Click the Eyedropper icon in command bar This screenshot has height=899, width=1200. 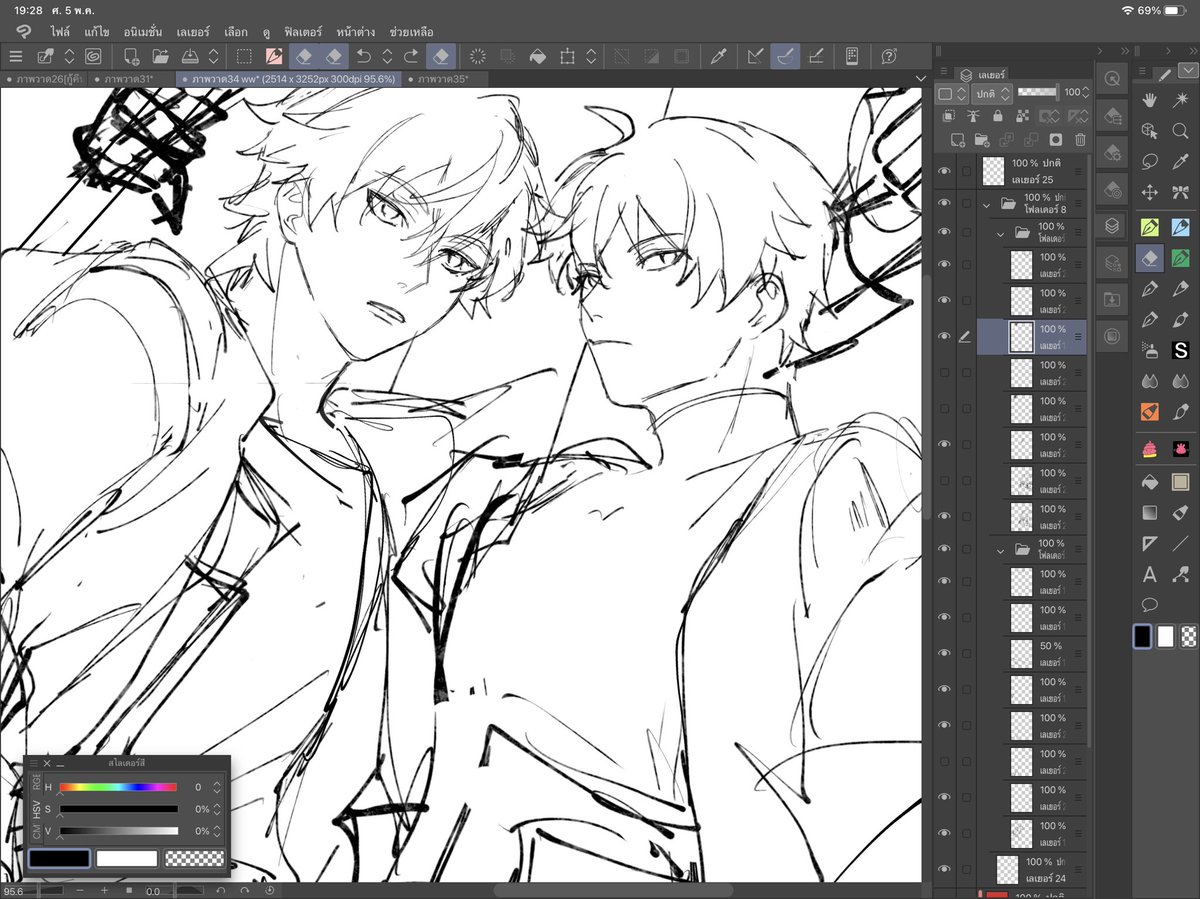tap(717, 56)
